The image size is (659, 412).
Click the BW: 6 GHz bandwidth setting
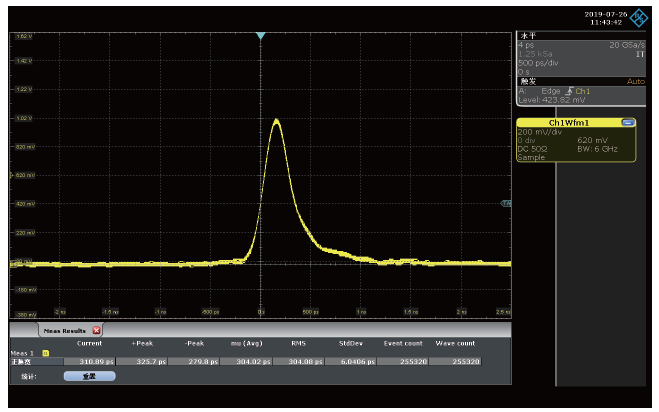[598, 149]
